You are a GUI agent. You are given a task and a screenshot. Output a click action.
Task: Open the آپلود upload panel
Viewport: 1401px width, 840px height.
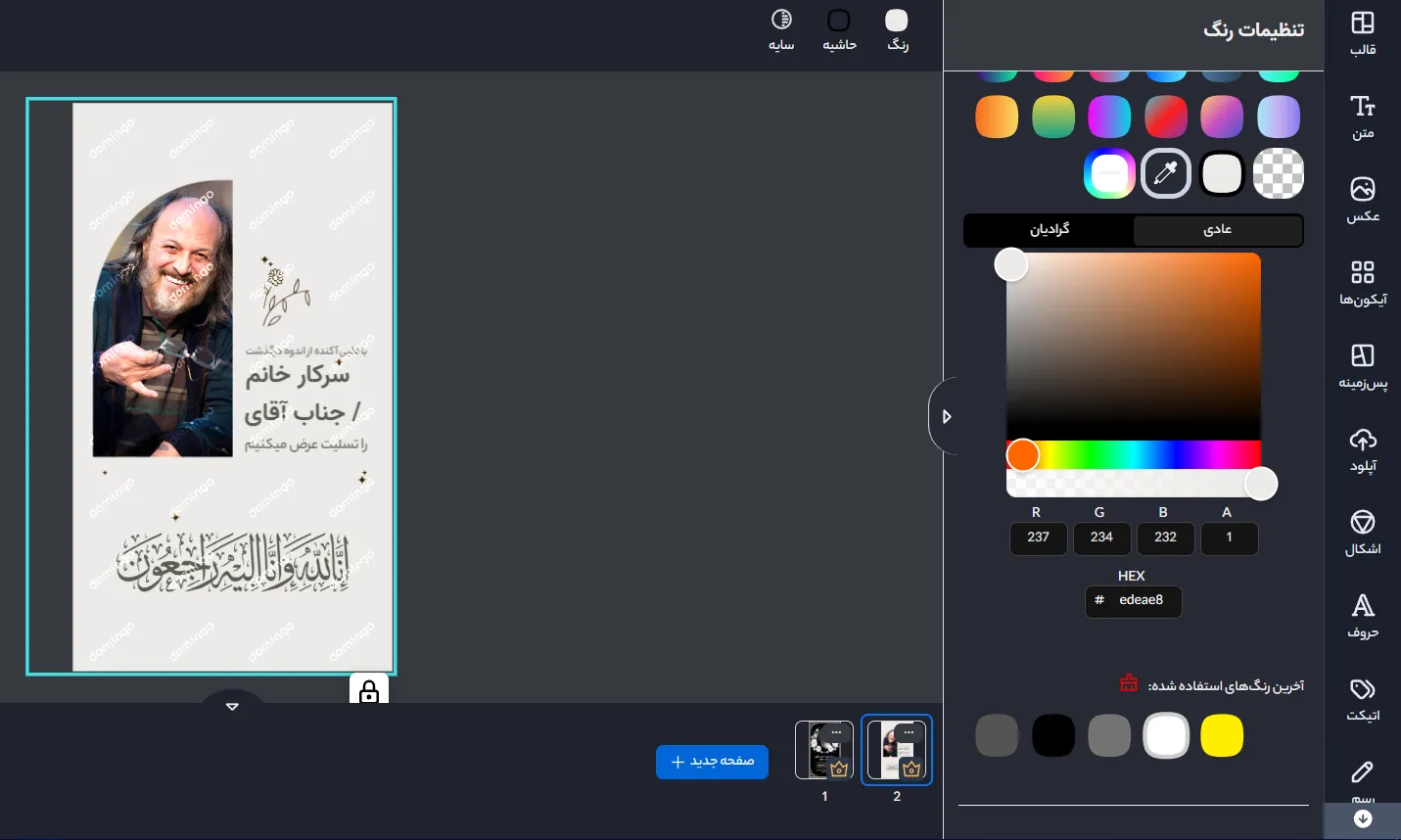tap(1363, 449)
